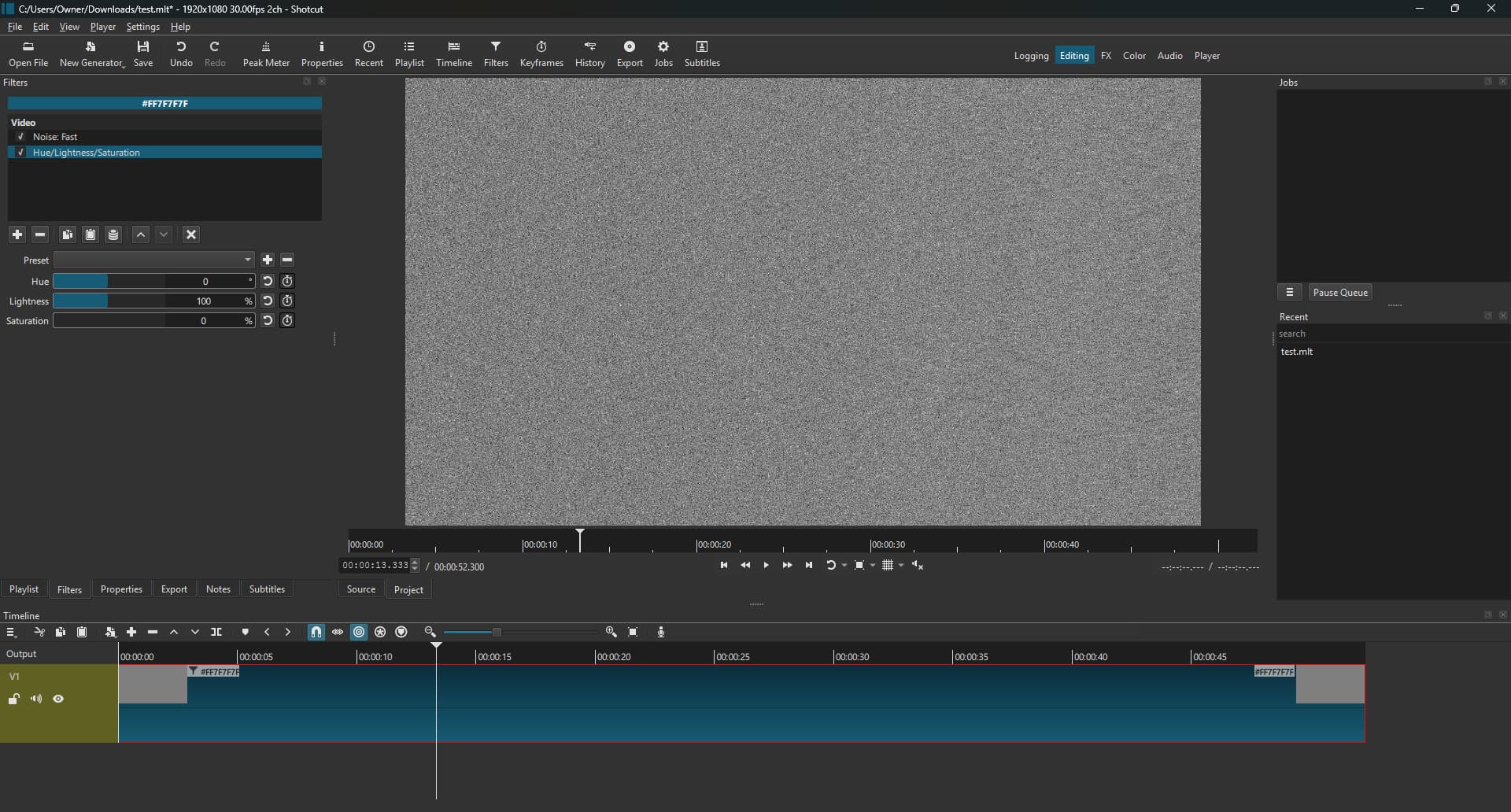Open the Peak Meter panel
Screen dimensions: 1511x812
pos(266,54)
